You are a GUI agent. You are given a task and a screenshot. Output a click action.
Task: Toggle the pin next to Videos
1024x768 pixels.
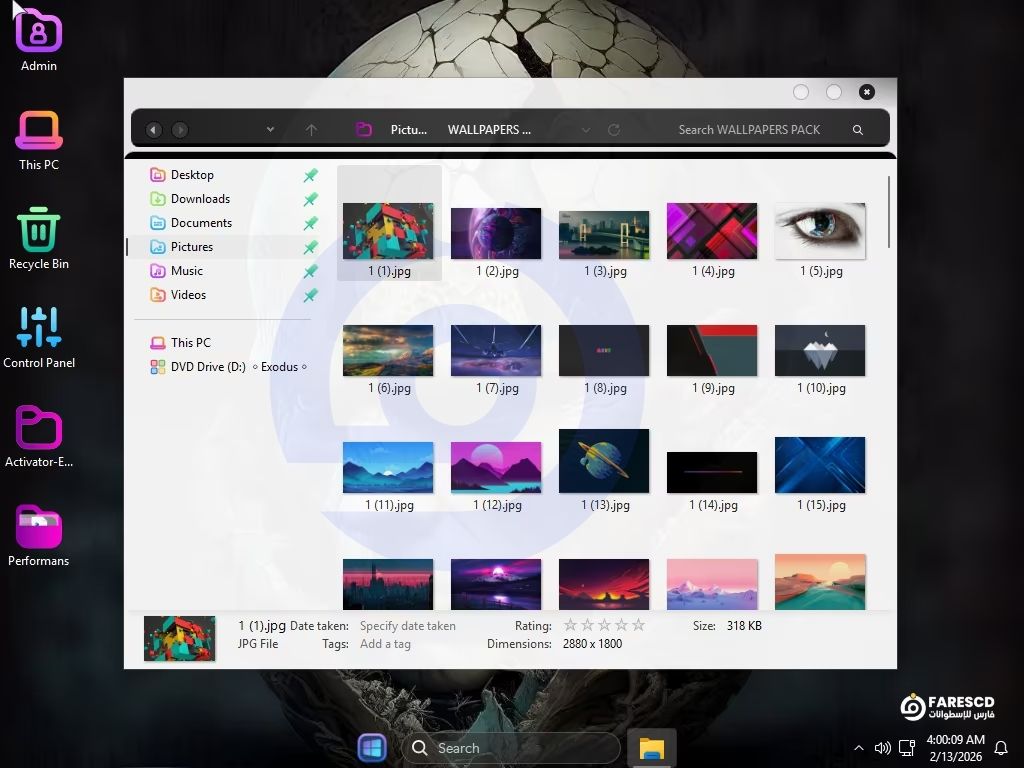point(310,295)
